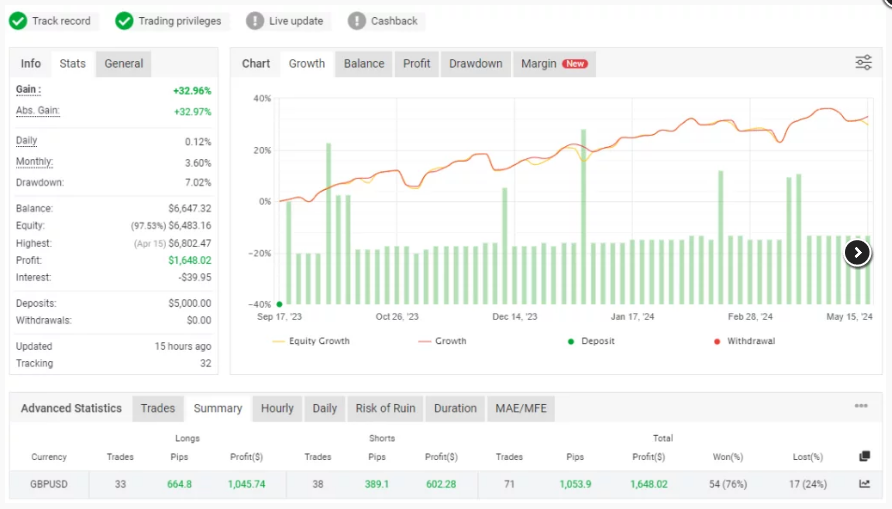Click the gain value +32.96%
Screen dimensions: 892x509
tap(192, 90)
